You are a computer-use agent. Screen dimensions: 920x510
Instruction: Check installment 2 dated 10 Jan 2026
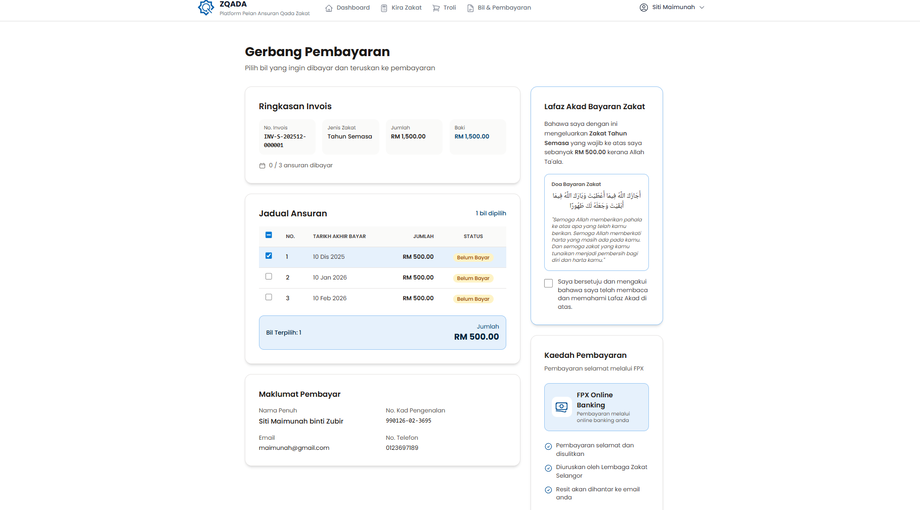(269, 276)
